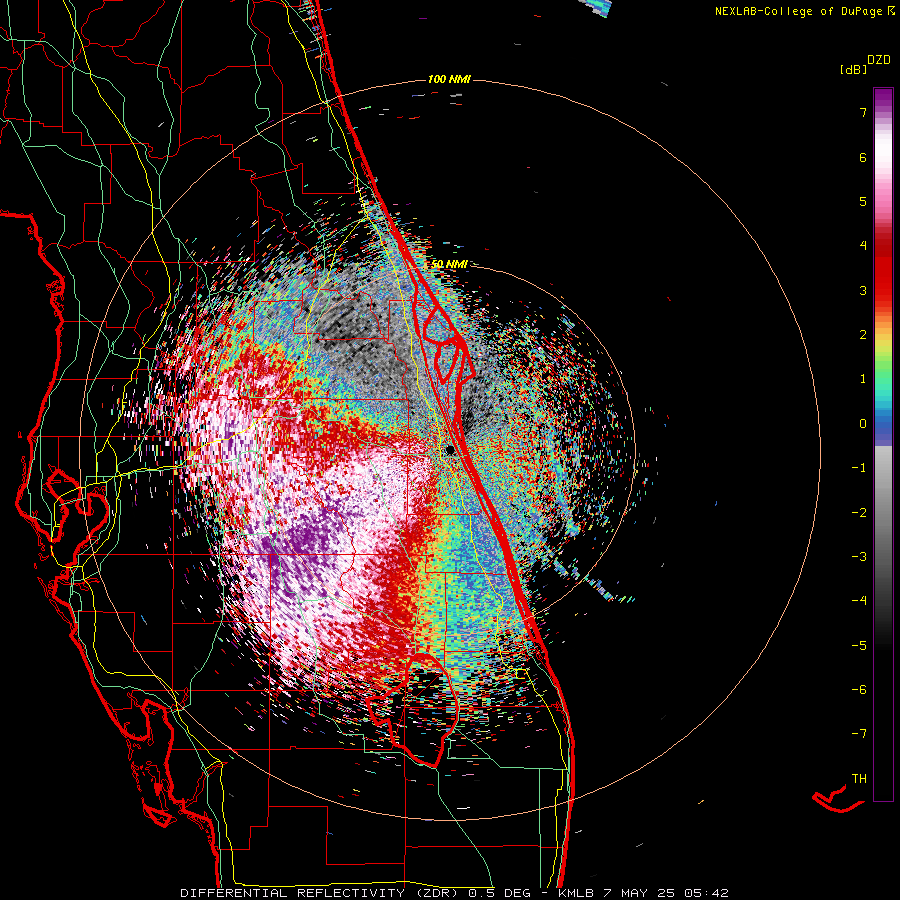Click the 4 value on color scale
900x900 pixels.
(x=863, y=246)
